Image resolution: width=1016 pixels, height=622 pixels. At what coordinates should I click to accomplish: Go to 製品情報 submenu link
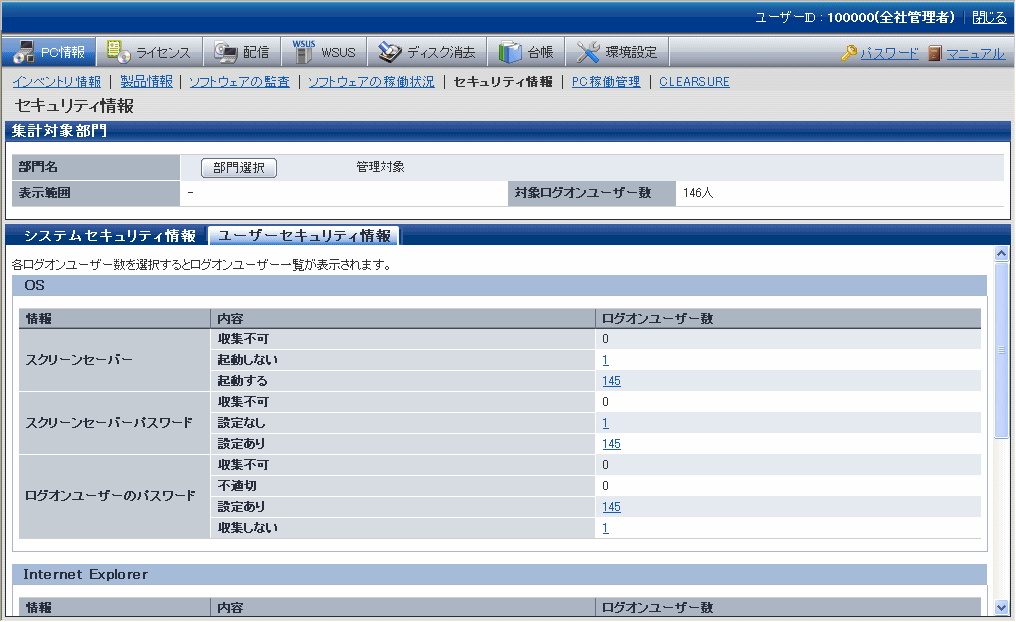(x=146, y=82)
